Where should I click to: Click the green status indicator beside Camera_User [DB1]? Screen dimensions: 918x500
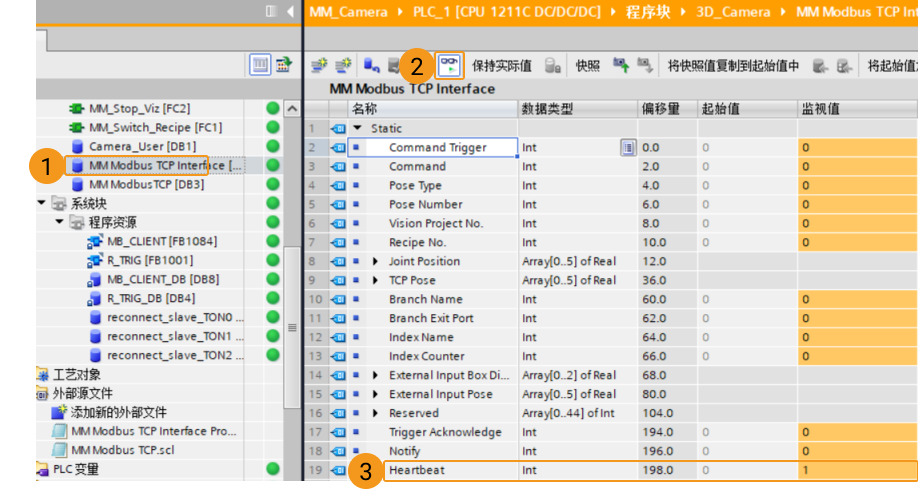[272, 147]
